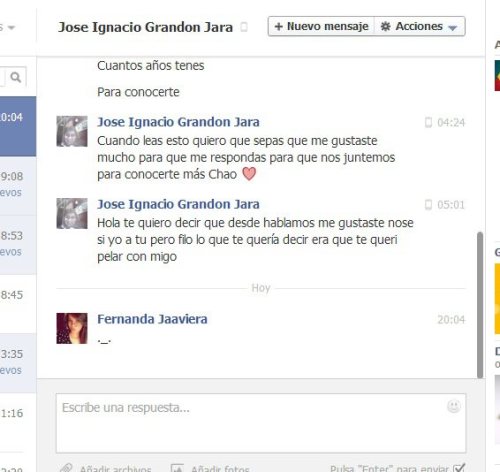500x472 pixels.
Task: Select the highlighted 0:04 conversation
Action: click(18, 126)
